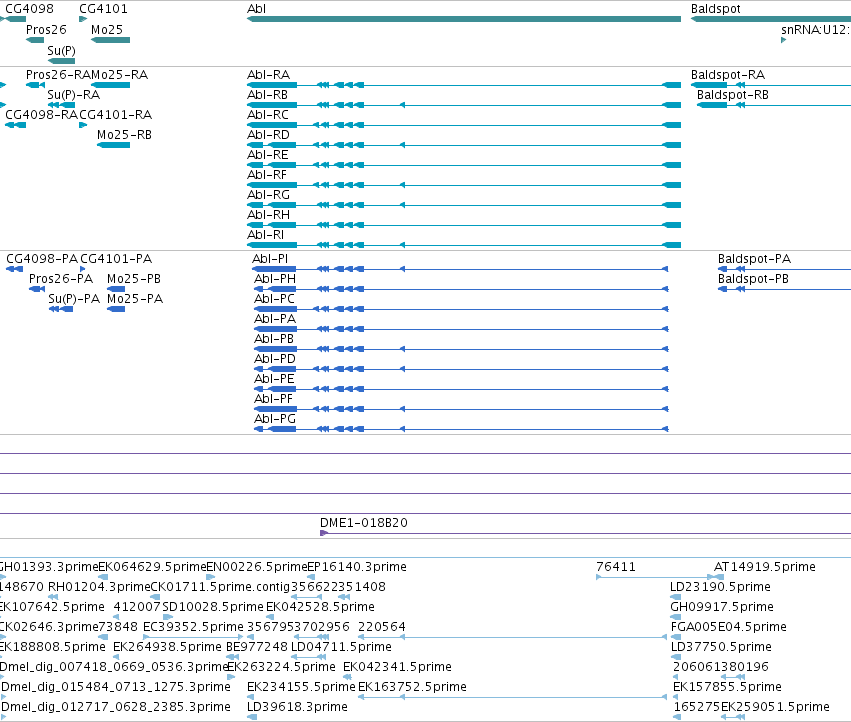851x722 pixels.
Task: Click the Abl-PB protein label
Action: (274, 339)
